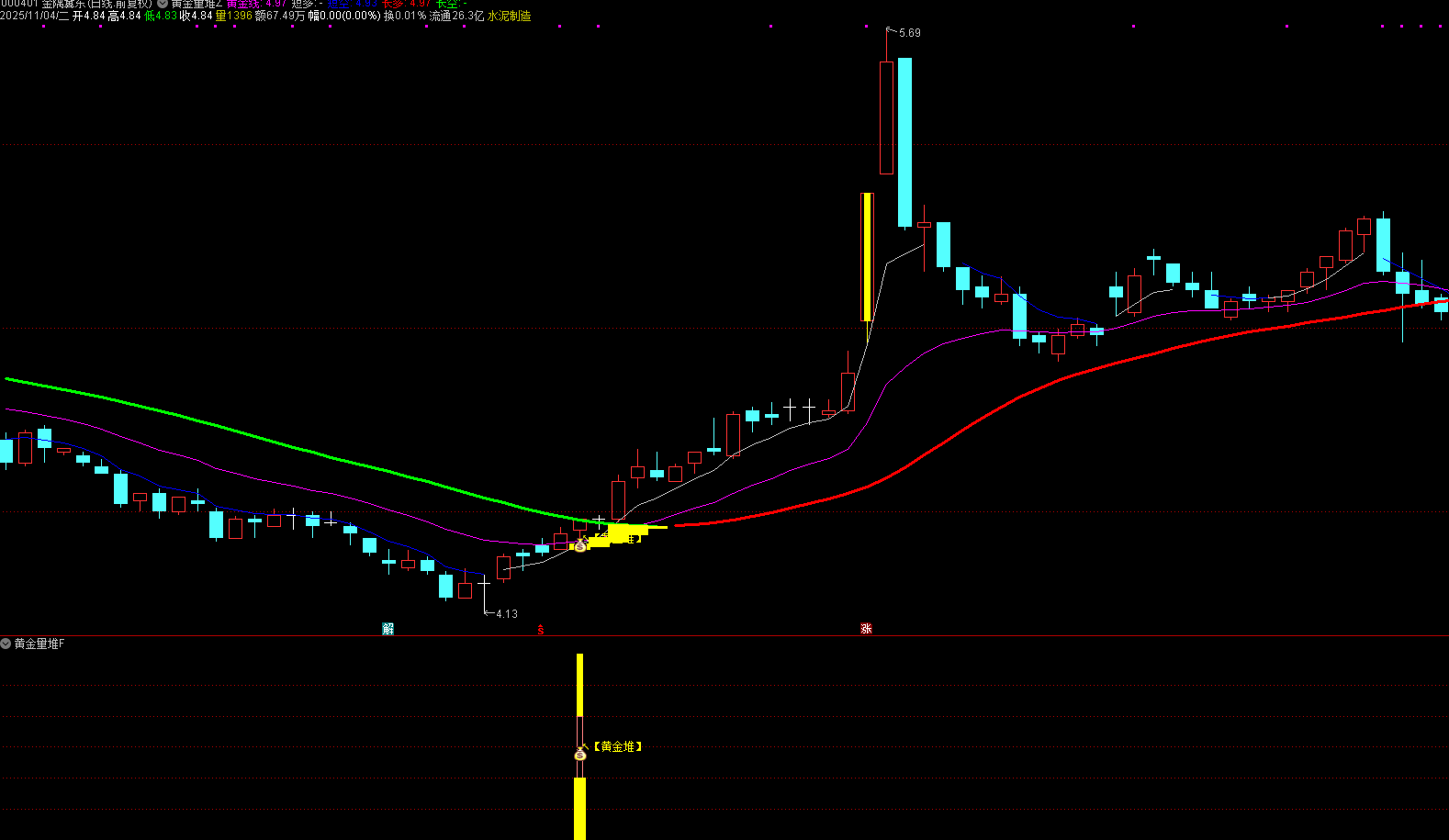Click the stock title 金隅冀东(日线.前复权)
This screenshot has width=1449, height=840.
pyautogui.click(x=97, y=4)
